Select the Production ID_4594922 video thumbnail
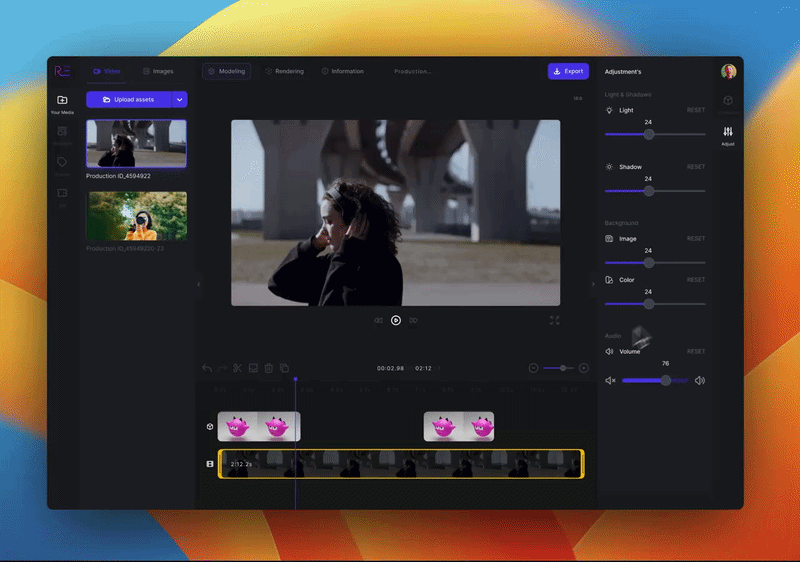Image resolution: width=800 pixels, height=562 pixels. point(136,144)
